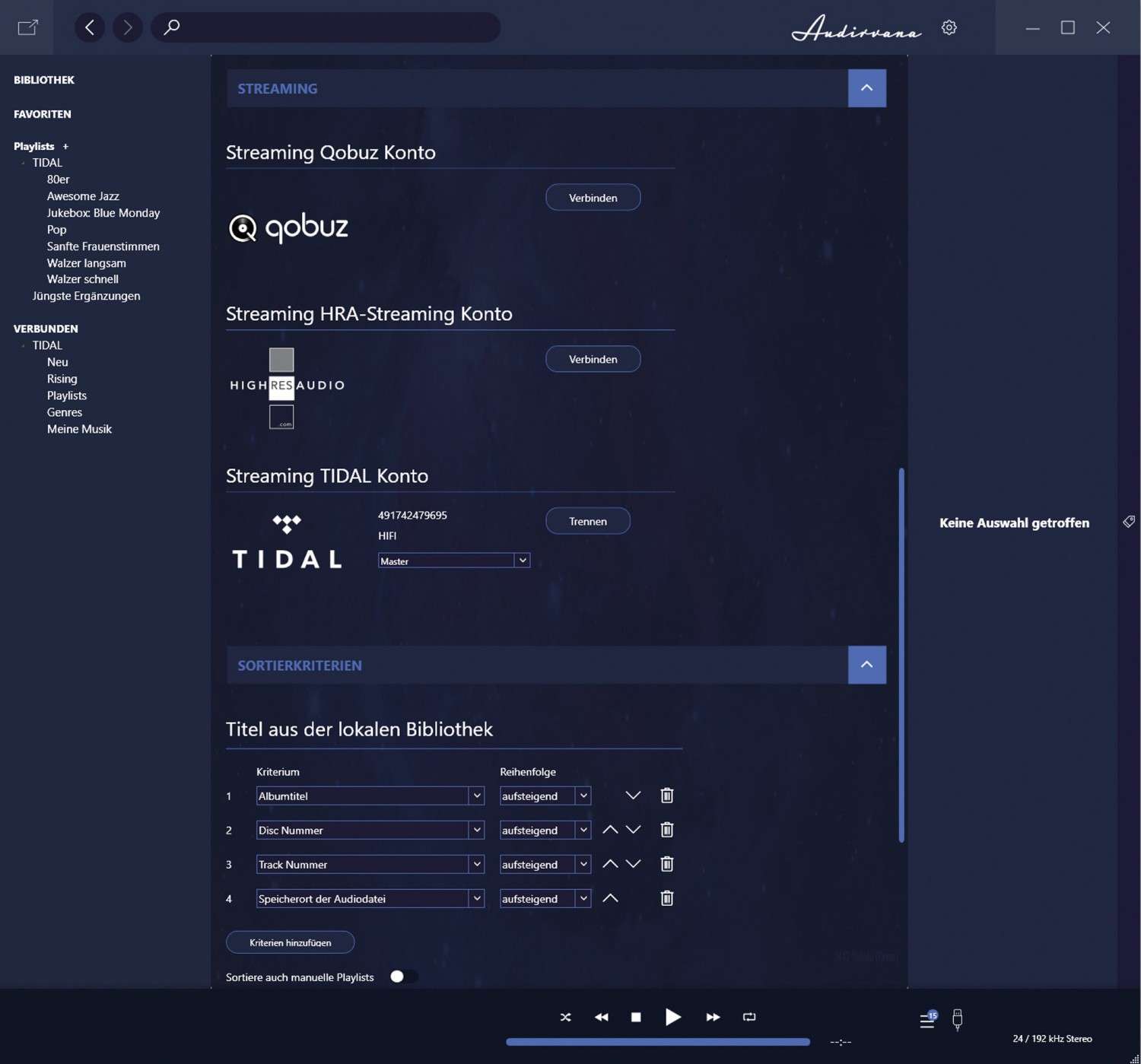Viewport: 1141px width, 1064px height.
Task: Open Jüngste Ergänzungen in sidebar
Action: (86, 296)
